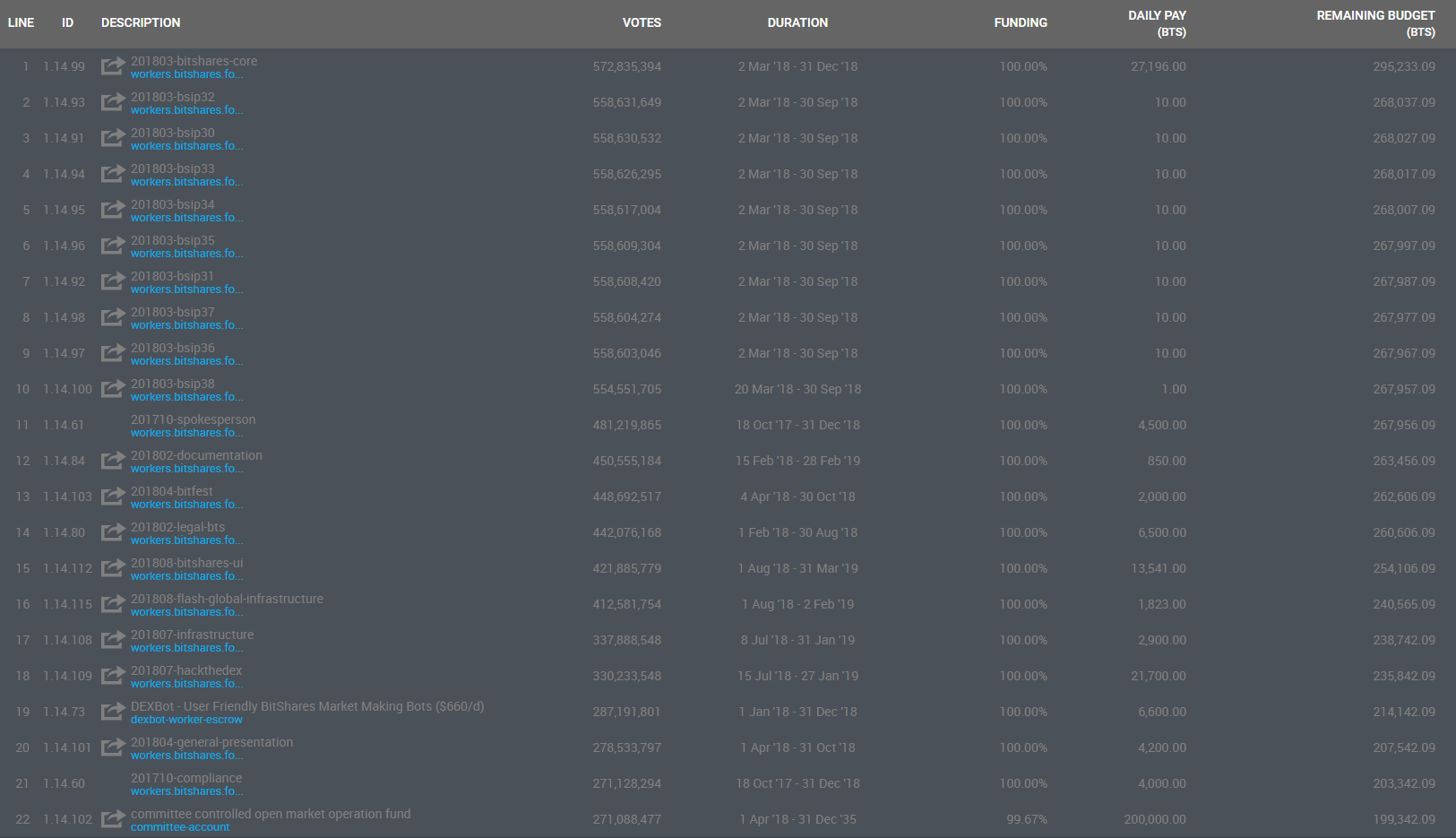Open share link icon for 201802-legal-bts

[113, 532]
